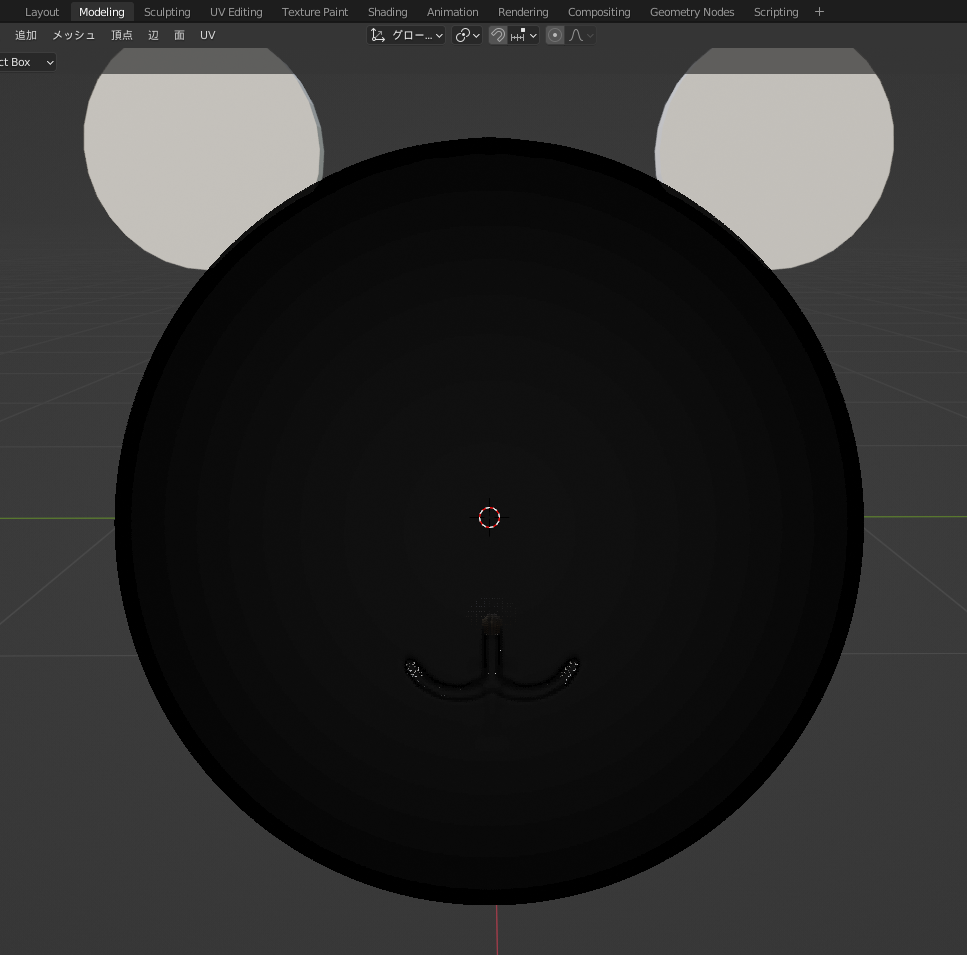The width and height of the screenshot is (967, 955).
Task: Toggle proportional editing circle icon
Action: point(555,35)
